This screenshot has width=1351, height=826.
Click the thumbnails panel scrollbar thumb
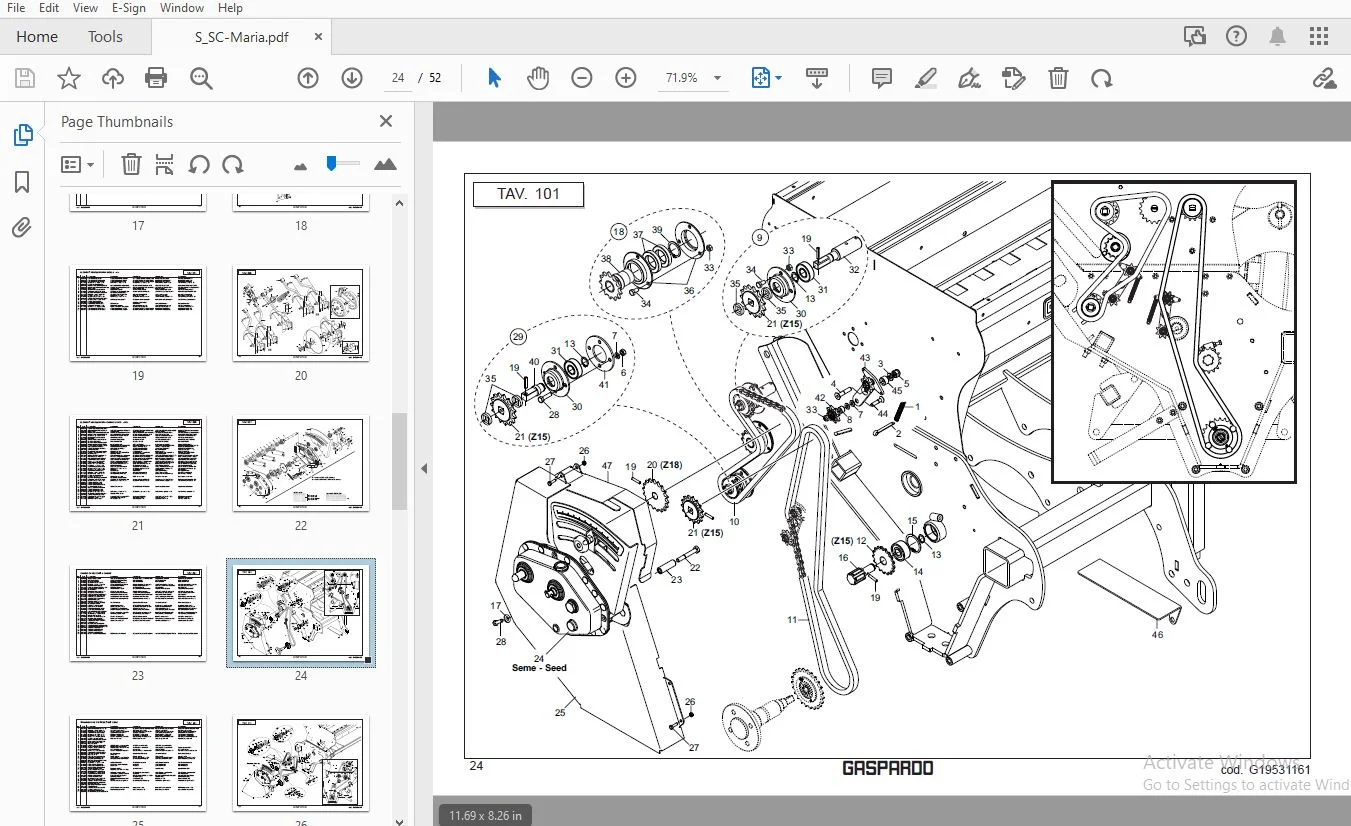[x=399, y=461]
